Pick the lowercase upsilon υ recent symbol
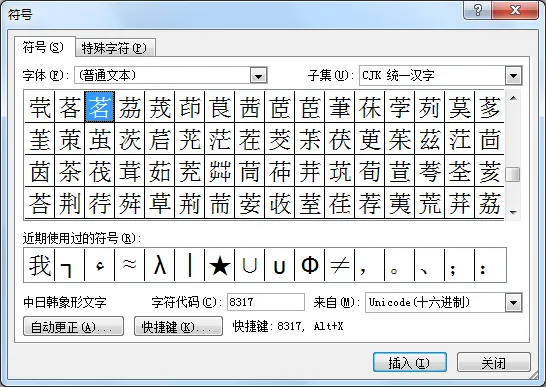Viewport: 546px width, 387px height. point(280,265)
